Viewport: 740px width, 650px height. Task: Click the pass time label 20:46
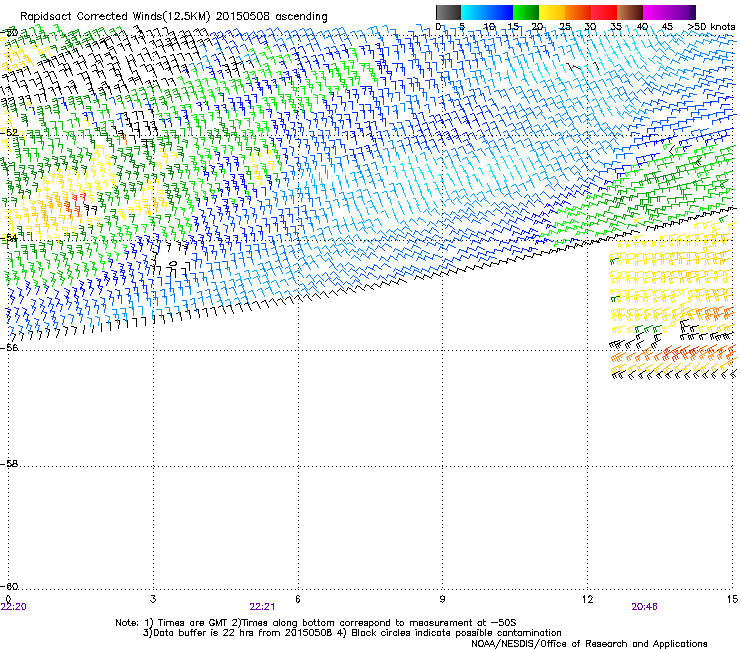click(644, 607)
